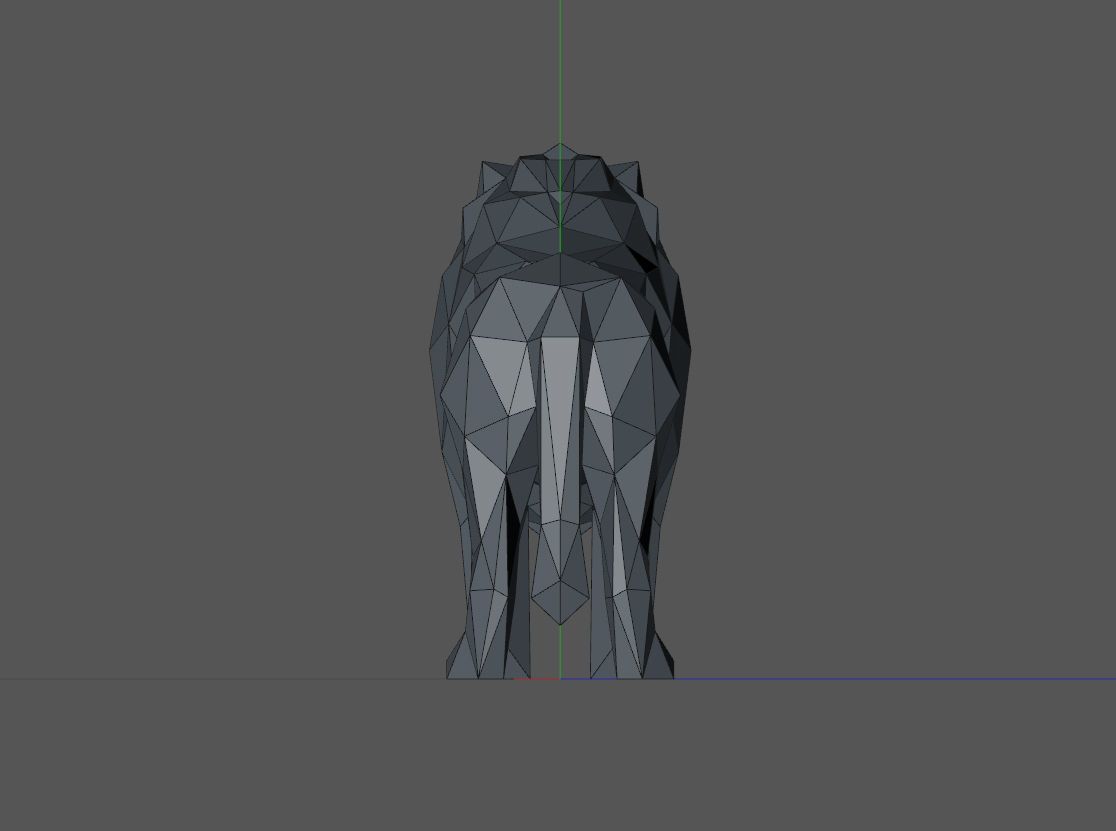Click the lion's tail tip polygon

tap(560, 602)
